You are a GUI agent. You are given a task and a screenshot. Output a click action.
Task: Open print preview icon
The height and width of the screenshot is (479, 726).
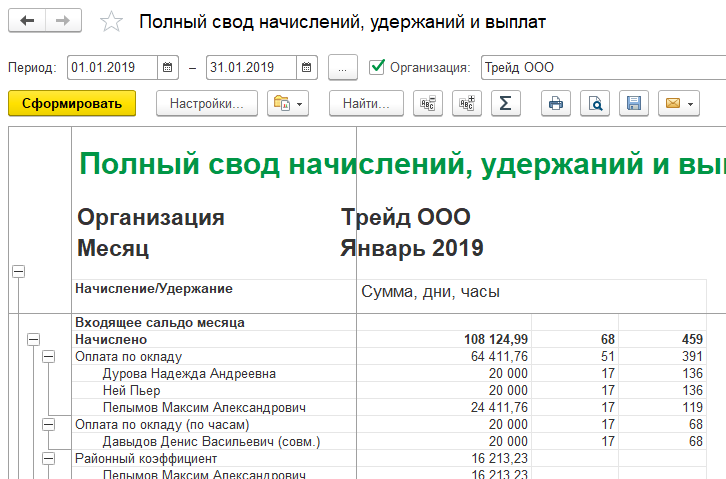[x=595, y=103]
